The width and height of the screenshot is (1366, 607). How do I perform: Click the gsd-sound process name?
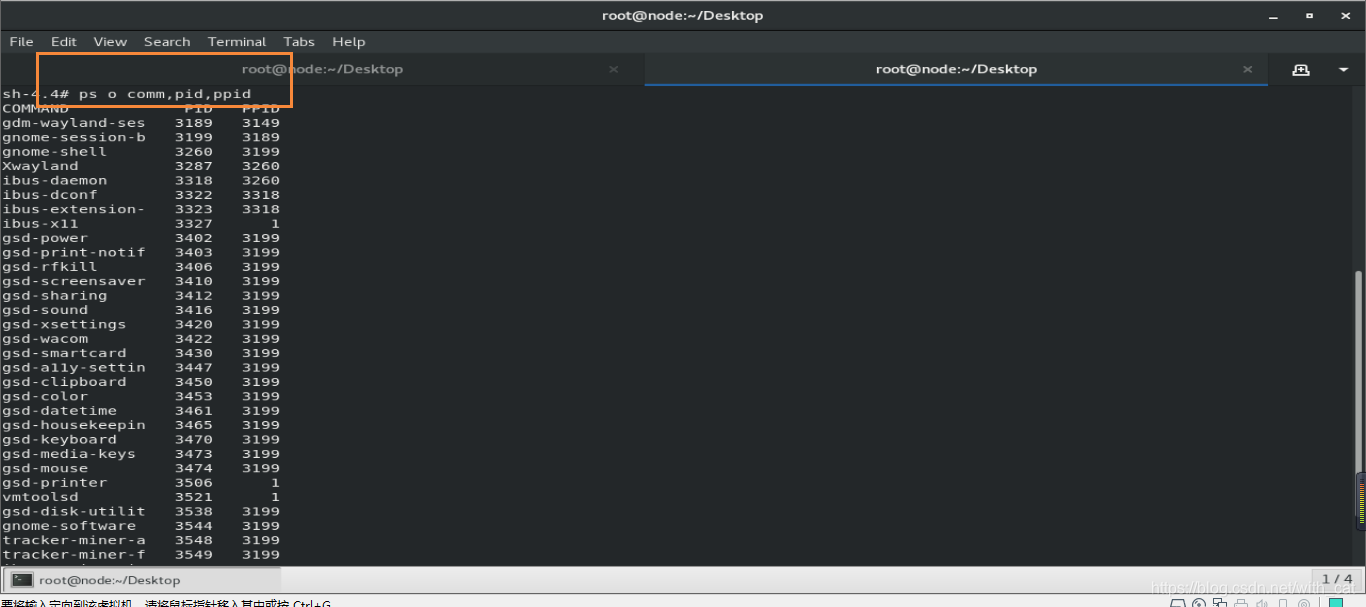click(45, 310)
